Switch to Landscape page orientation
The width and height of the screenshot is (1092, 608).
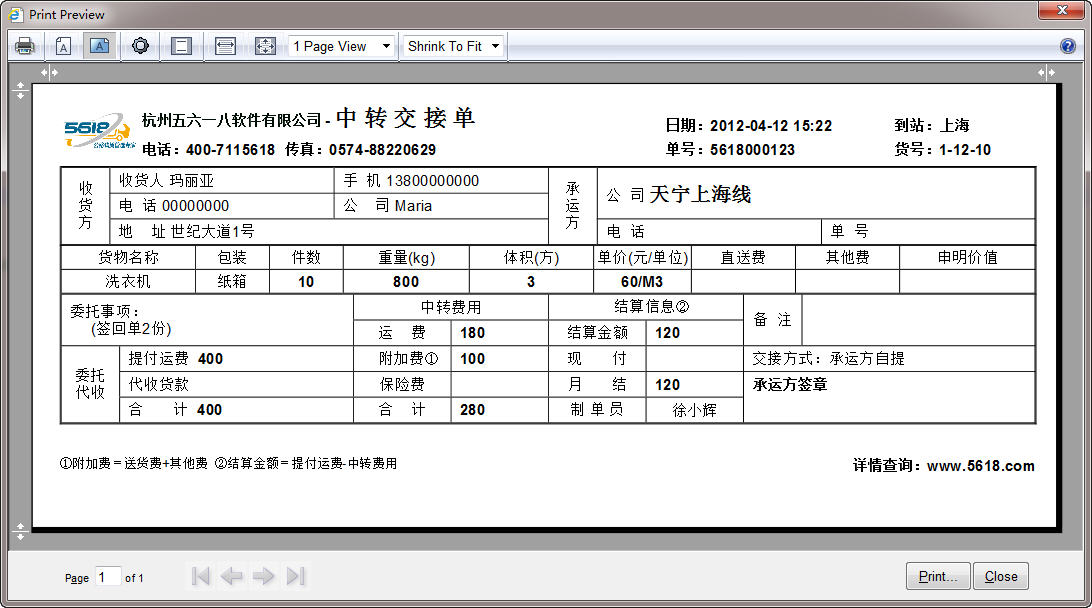coord(99,46)
